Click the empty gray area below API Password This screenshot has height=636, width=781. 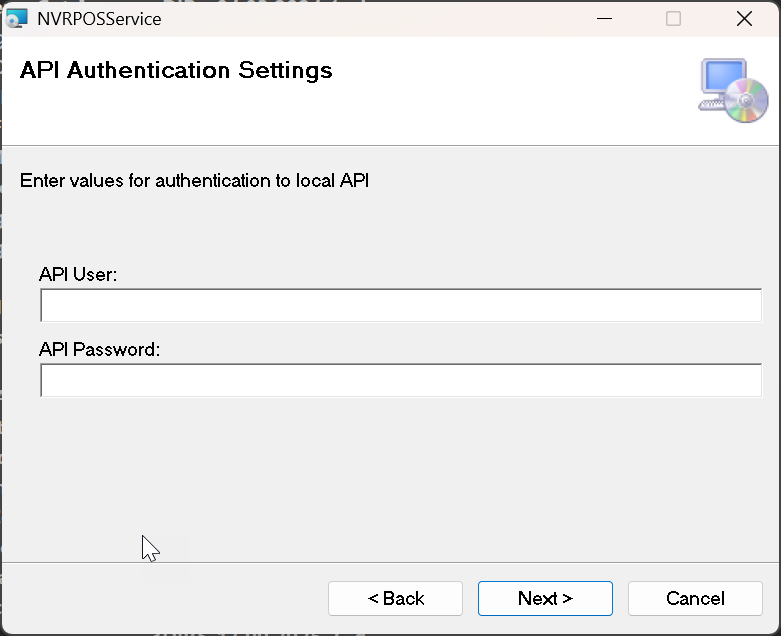[400, 470]
